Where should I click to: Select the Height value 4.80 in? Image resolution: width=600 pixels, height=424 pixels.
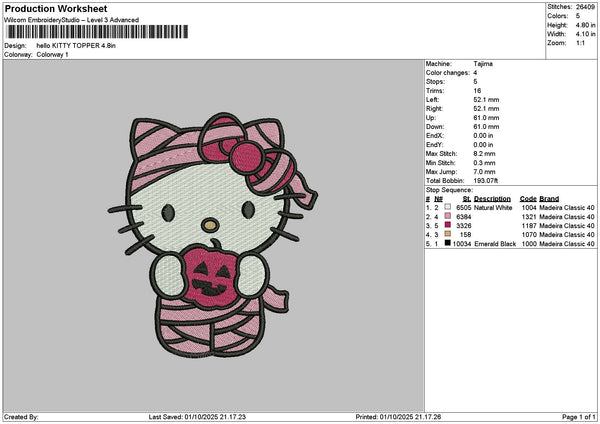[x=585, y=25]
